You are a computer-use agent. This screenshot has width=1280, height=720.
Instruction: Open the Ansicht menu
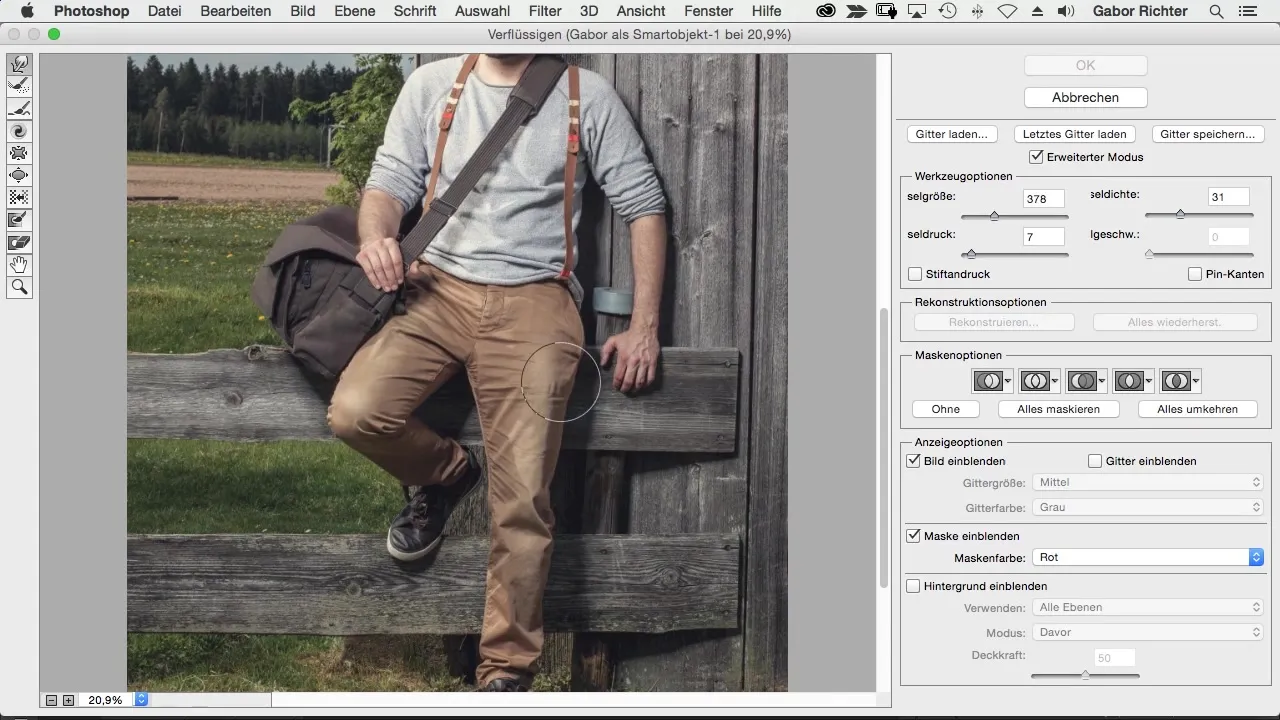click(x=642, y=11)
